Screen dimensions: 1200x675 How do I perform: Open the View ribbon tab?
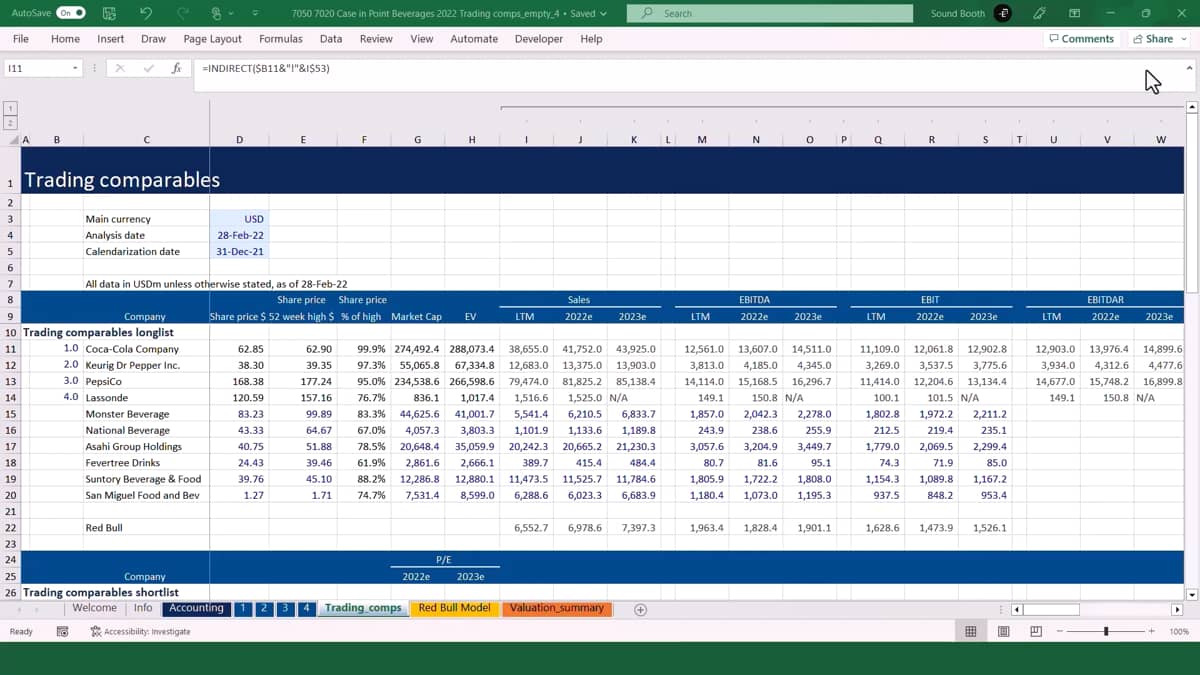(x=422, y=39)
